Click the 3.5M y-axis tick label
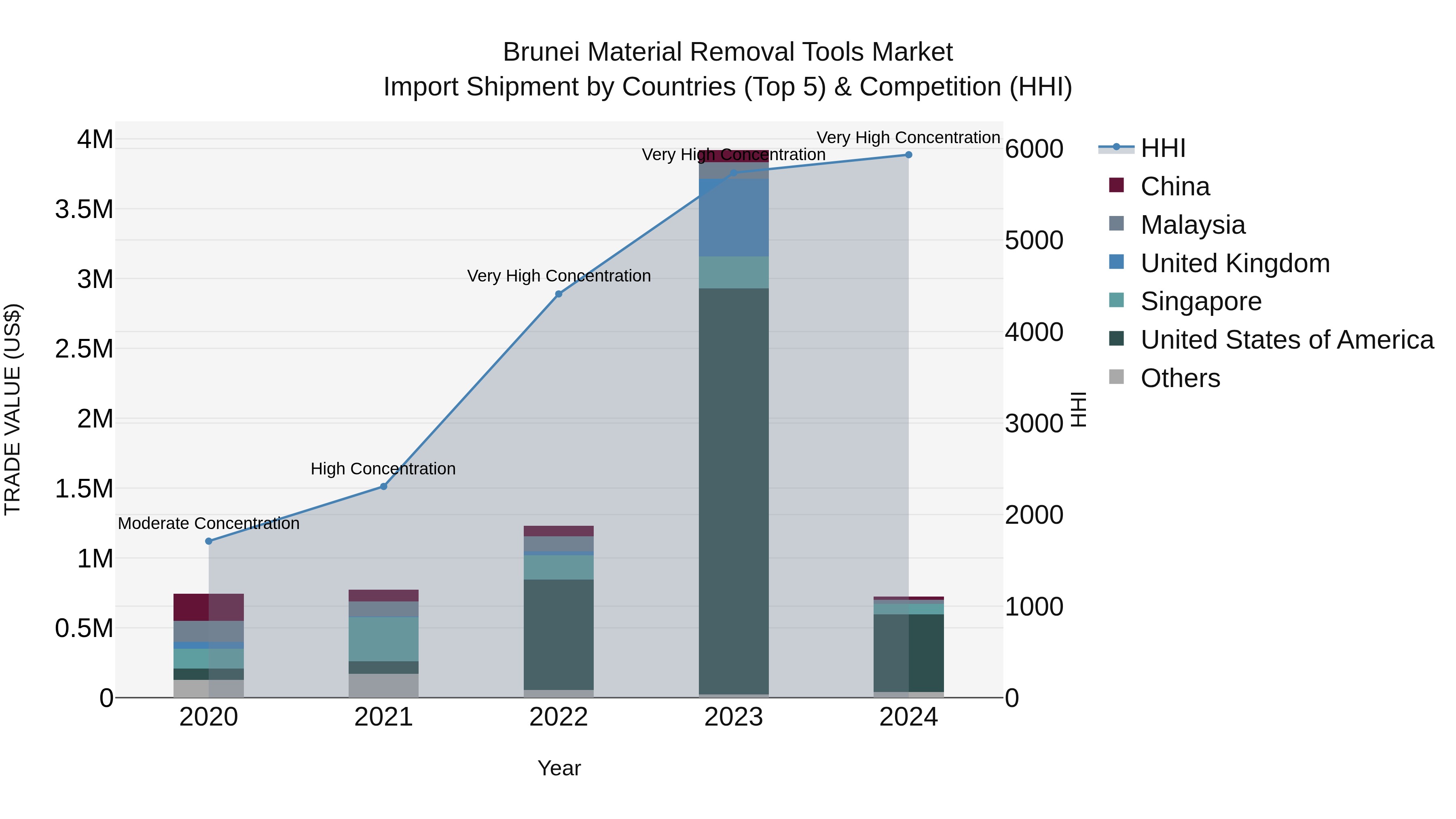 [84, 209]
